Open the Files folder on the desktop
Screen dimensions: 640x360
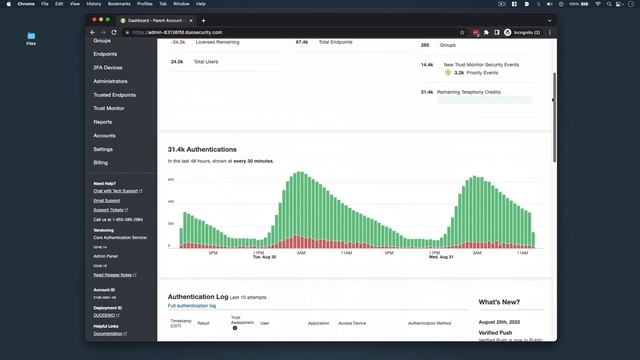click(31, 38)
